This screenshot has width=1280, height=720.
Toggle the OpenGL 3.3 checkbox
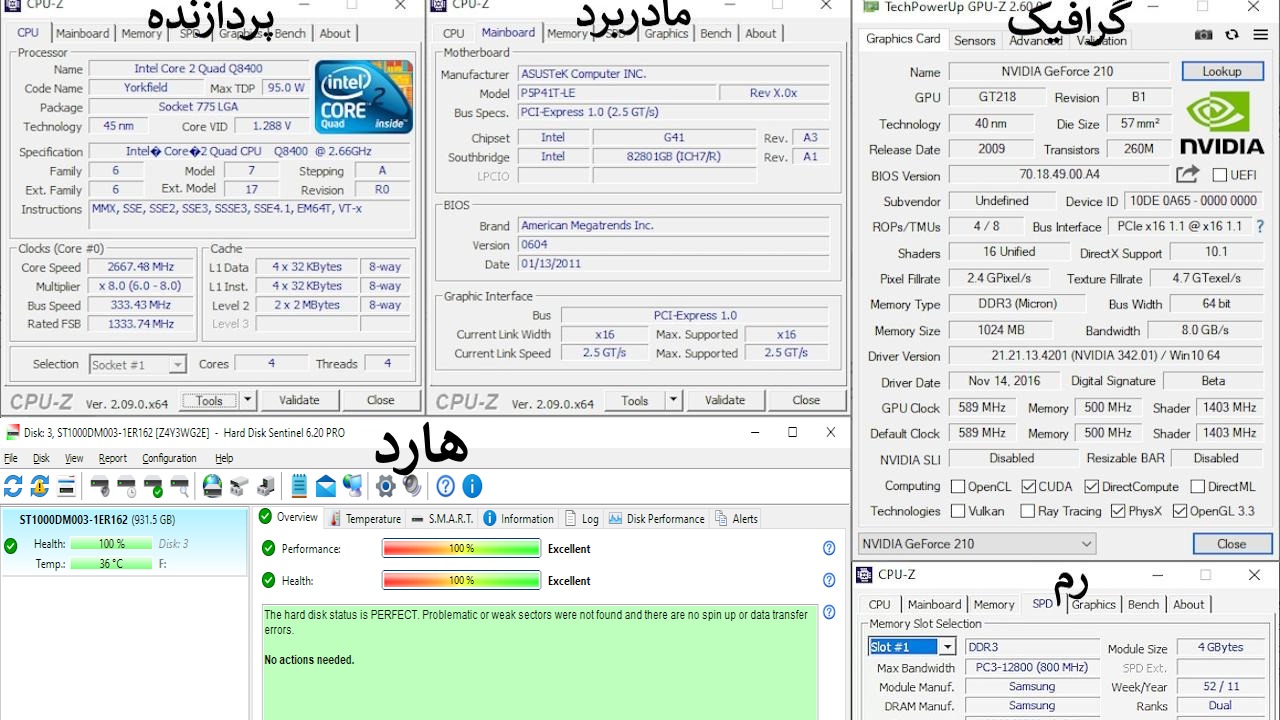(x=1180, y=511)
